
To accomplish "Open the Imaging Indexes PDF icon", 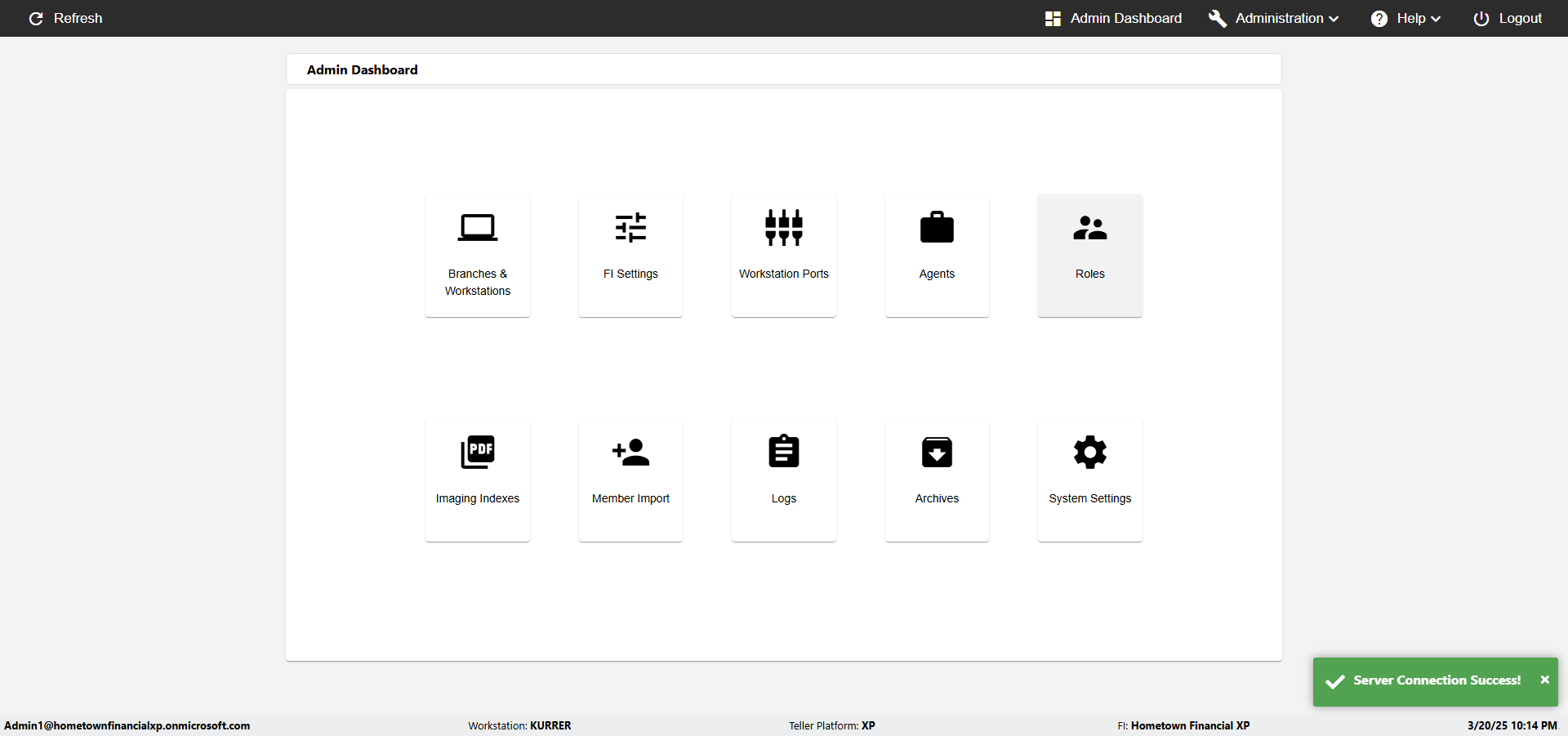I will pos(478,452).
